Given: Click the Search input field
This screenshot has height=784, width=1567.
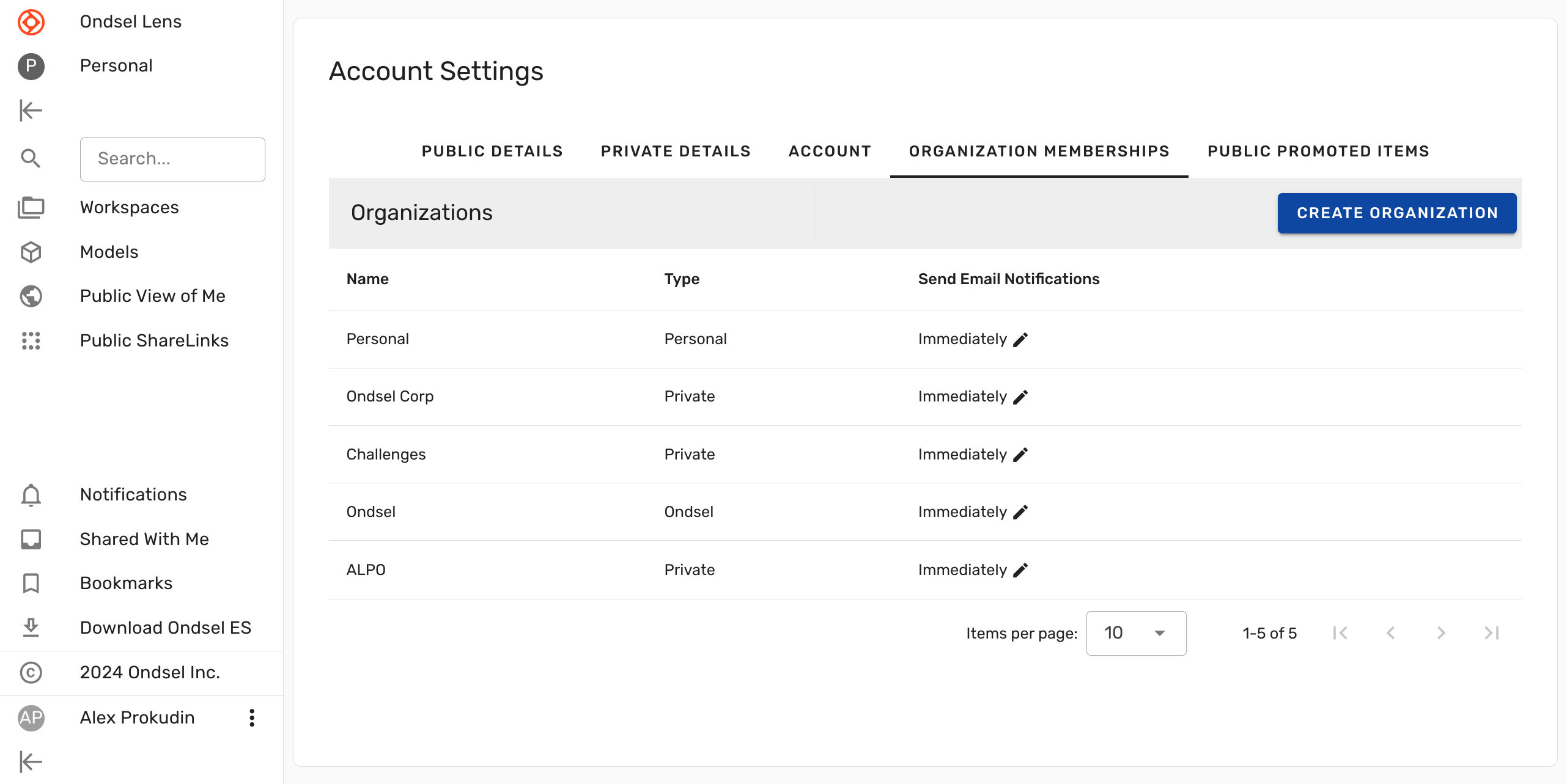Looking at the screenshot, I should [x=172, y=159].
